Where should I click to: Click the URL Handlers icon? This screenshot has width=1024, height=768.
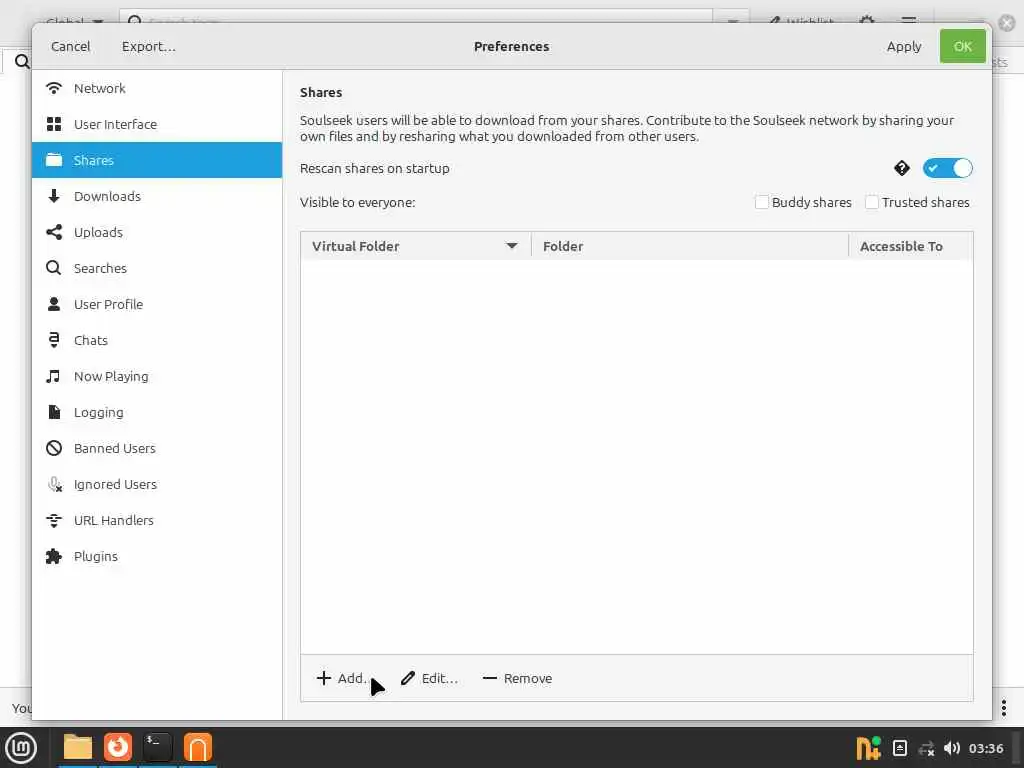point(54,520)
